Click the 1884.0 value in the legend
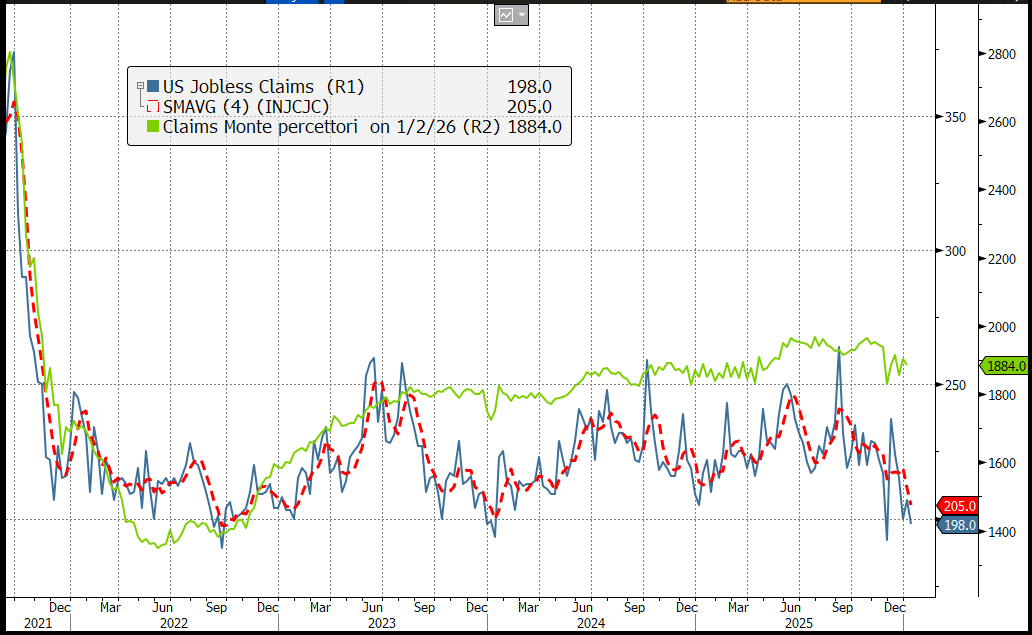The height and width of the screenshot is (635, 1032). (534, 127)
